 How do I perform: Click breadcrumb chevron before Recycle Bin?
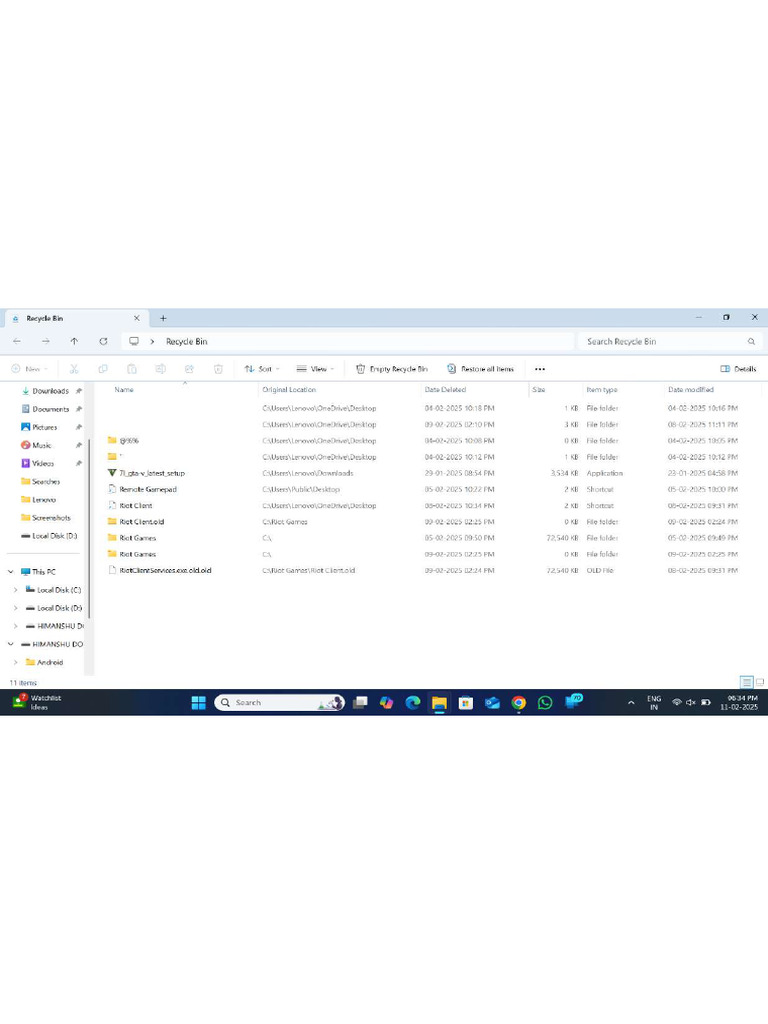[x=152, y=342]
